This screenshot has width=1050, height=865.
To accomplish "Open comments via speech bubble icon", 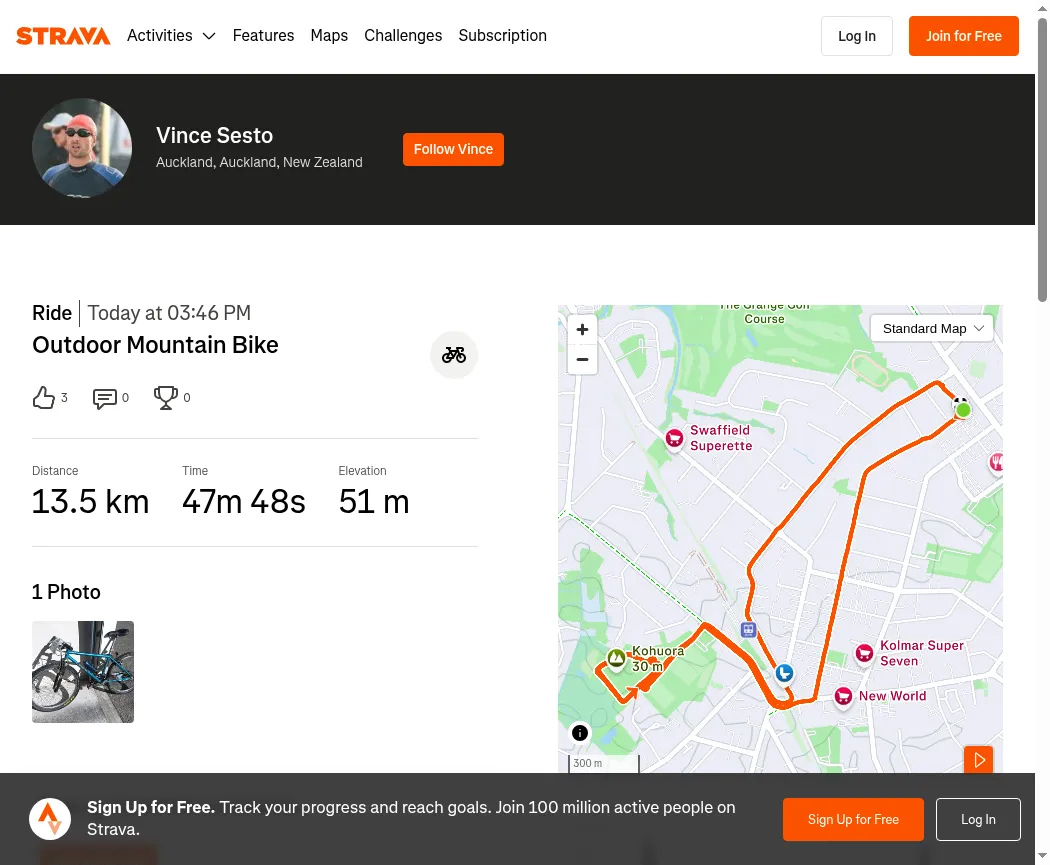I will (104, 398).
